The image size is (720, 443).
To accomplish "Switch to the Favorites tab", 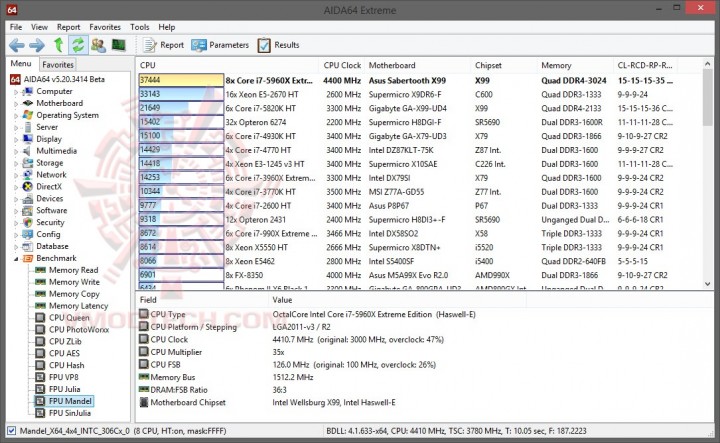I will point(58,65).
